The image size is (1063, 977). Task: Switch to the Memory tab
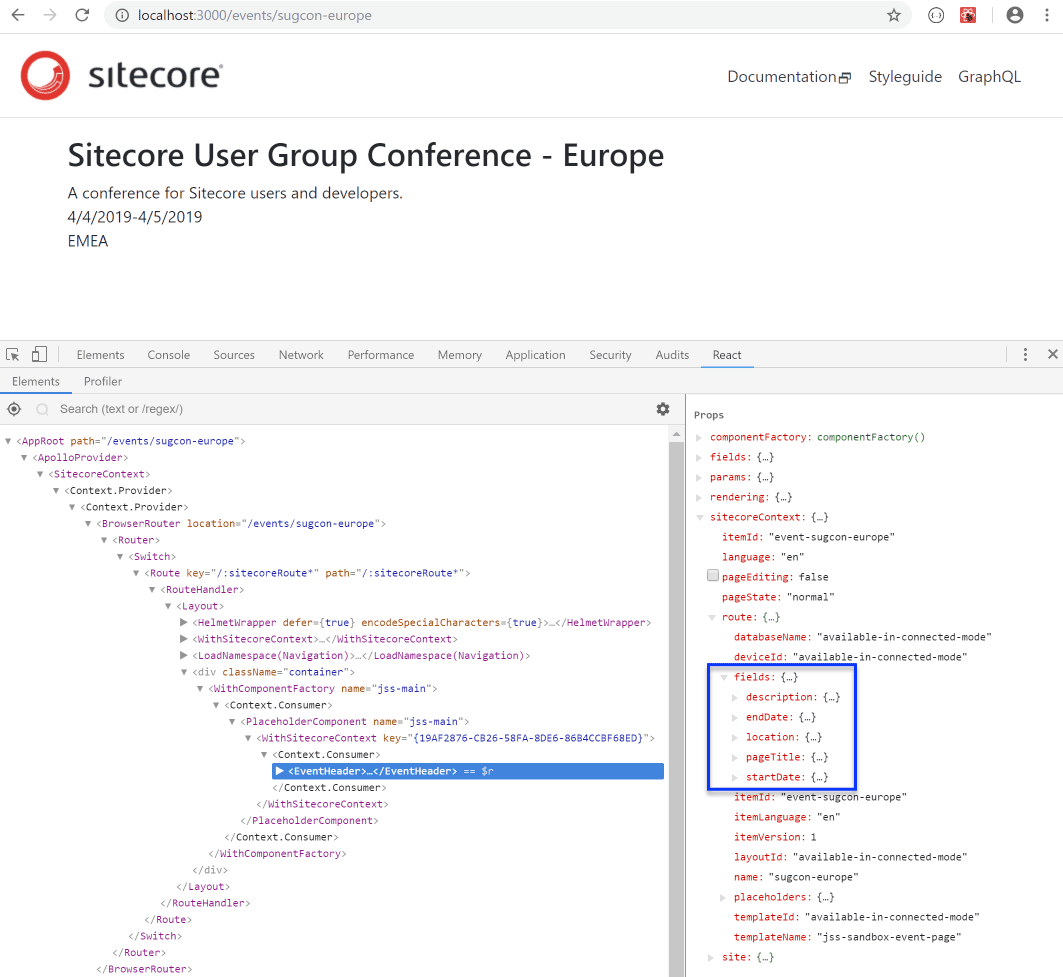click(x=460, y=355)
